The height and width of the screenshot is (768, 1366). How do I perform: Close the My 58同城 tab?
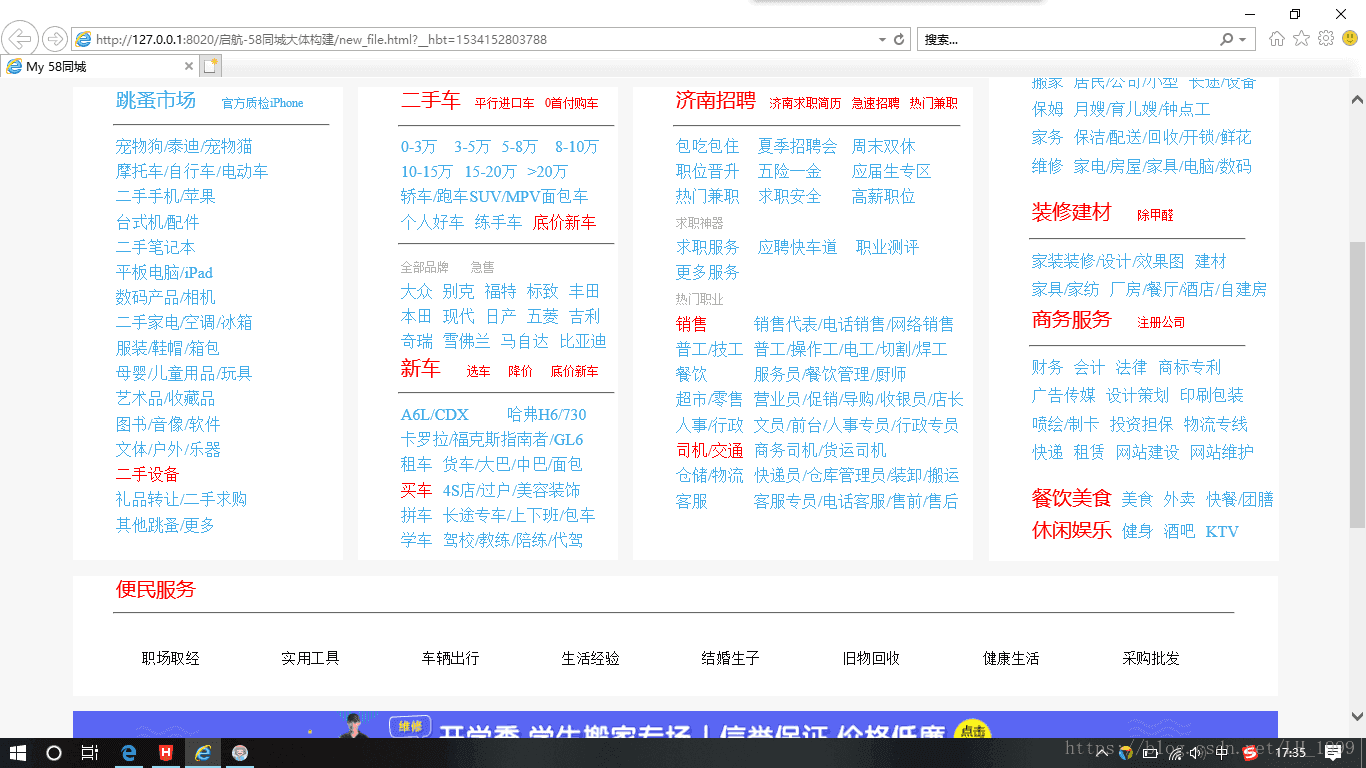[188, 67]
